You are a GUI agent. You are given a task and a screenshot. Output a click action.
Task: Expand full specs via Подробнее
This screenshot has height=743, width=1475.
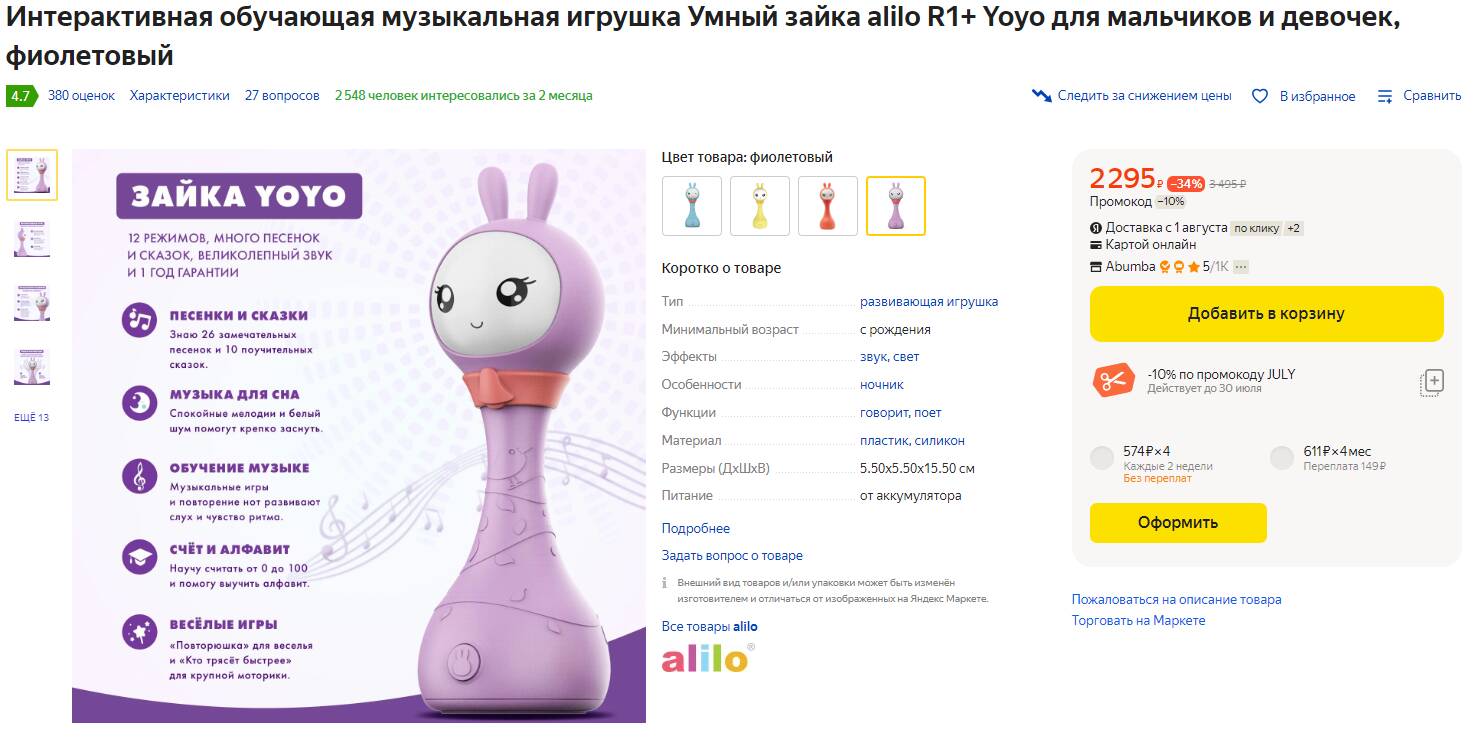click(x=696, y=528)
